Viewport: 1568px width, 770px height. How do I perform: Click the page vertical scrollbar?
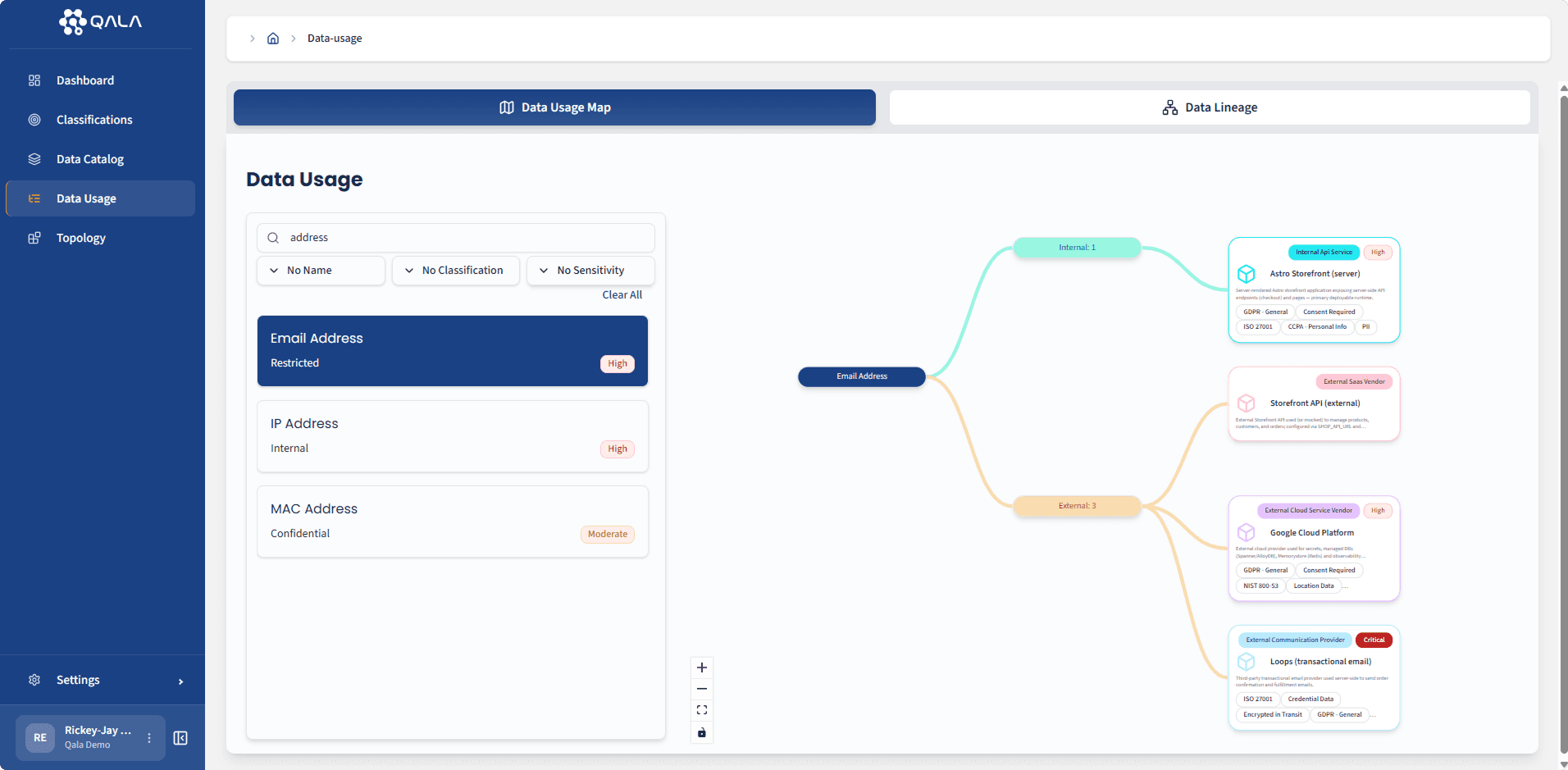[x=1563, y=426]
